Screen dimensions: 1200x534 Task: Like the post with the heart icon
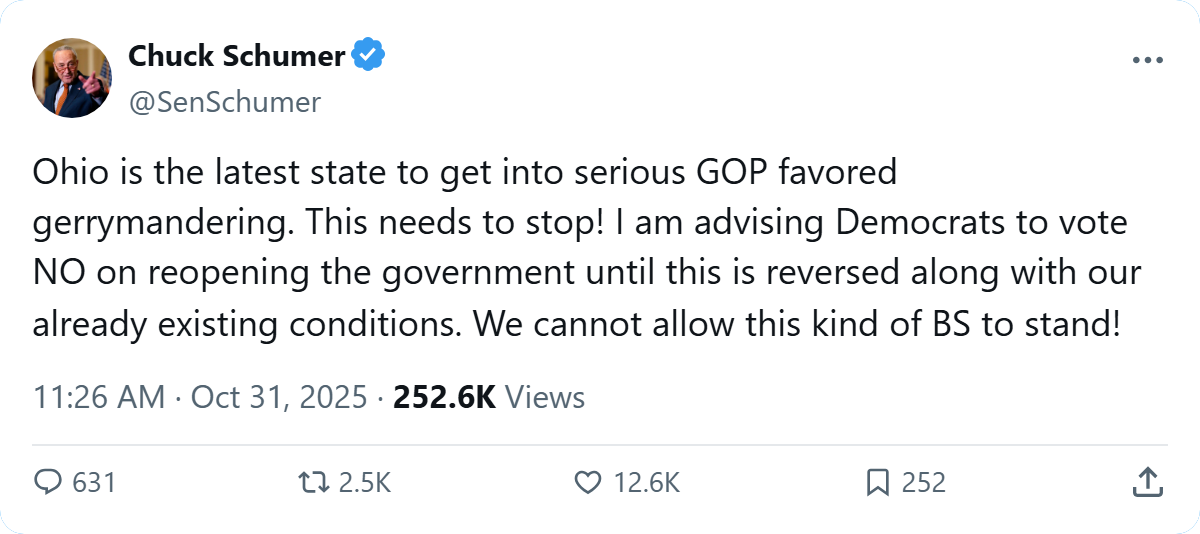587,483
